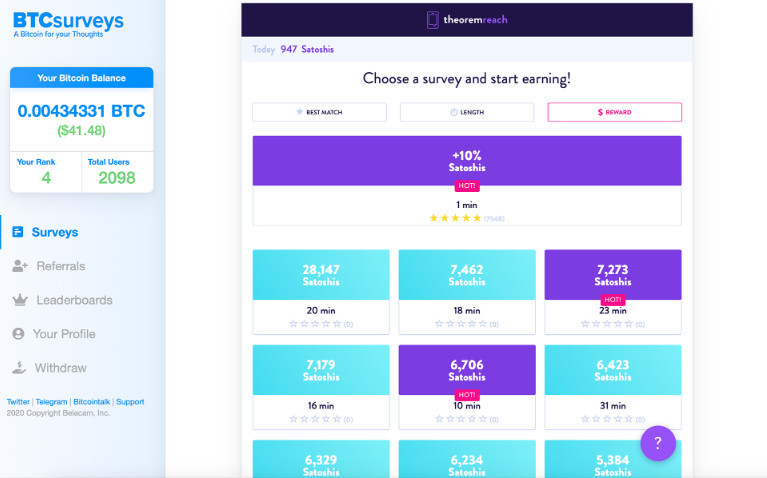Select the 6,329 Satoshis survey card
The width and height of the screenshot is (767, 478).
(321, 459)
